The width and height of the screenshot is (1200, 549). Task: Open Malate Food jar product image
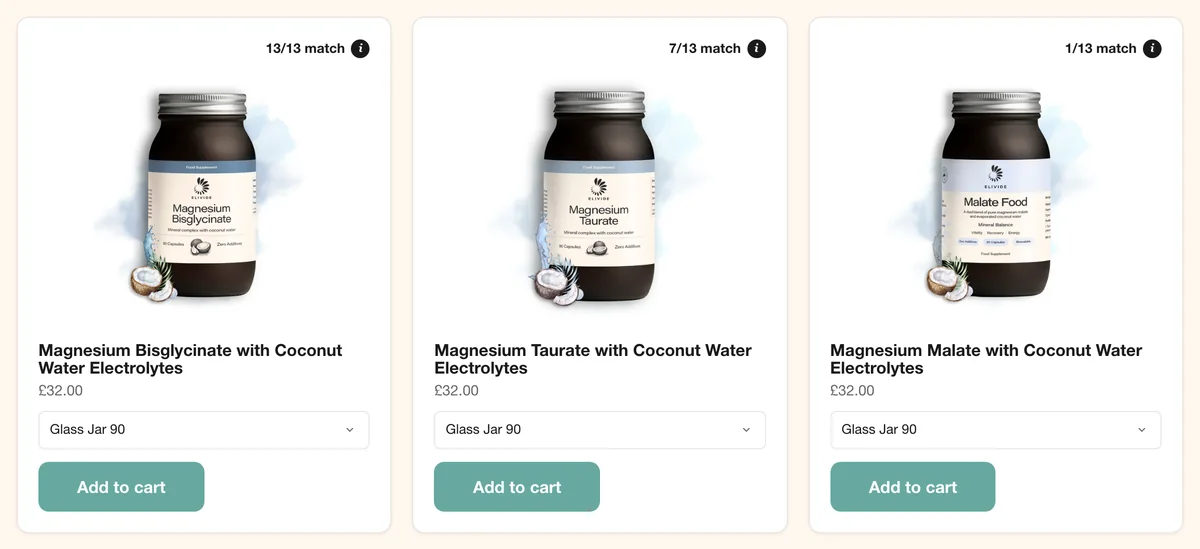point(992,195)
